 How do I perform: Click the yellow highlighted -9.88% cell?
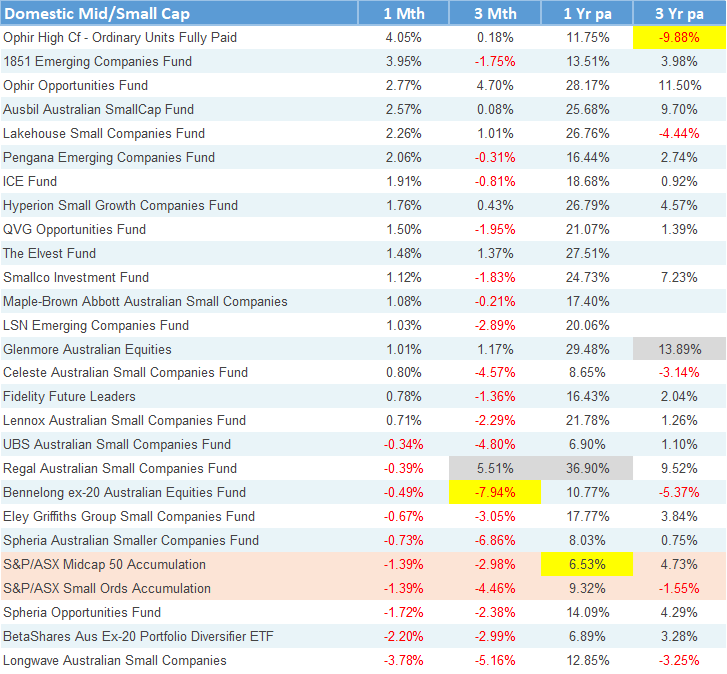click(x=679, y=38)
